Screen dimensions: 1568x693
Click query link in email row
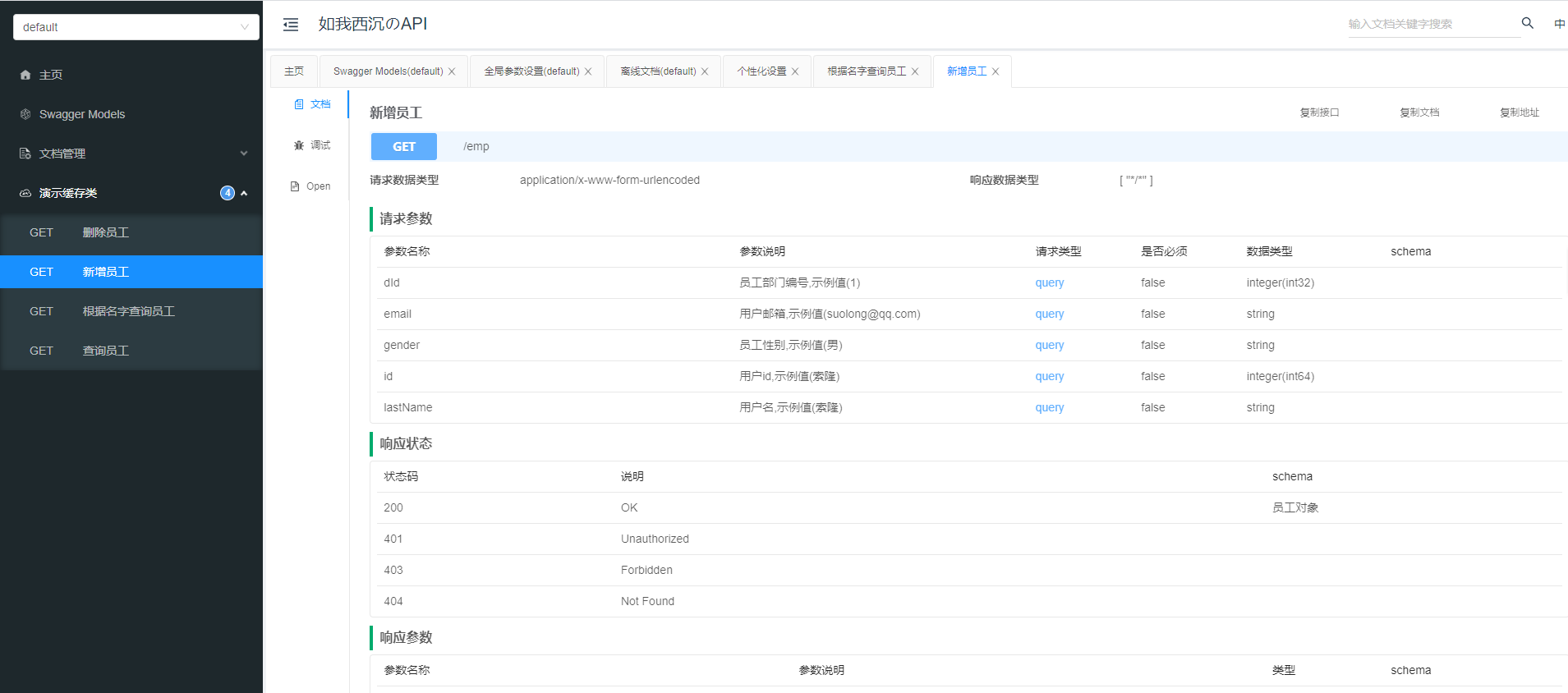(1050, 314)
